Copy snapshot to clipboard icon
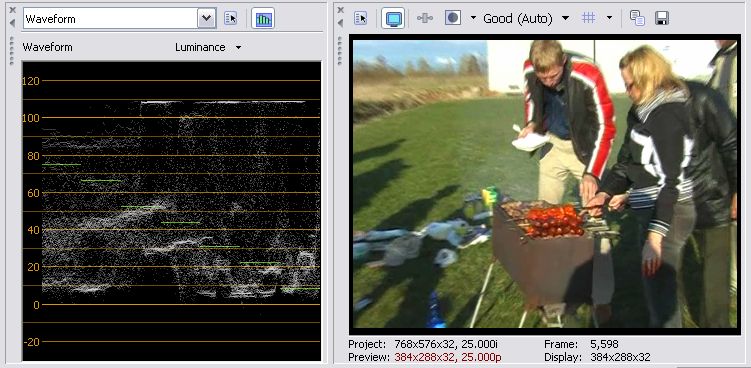This screenshot has height=368, width=751. click(x=637, y=18)
